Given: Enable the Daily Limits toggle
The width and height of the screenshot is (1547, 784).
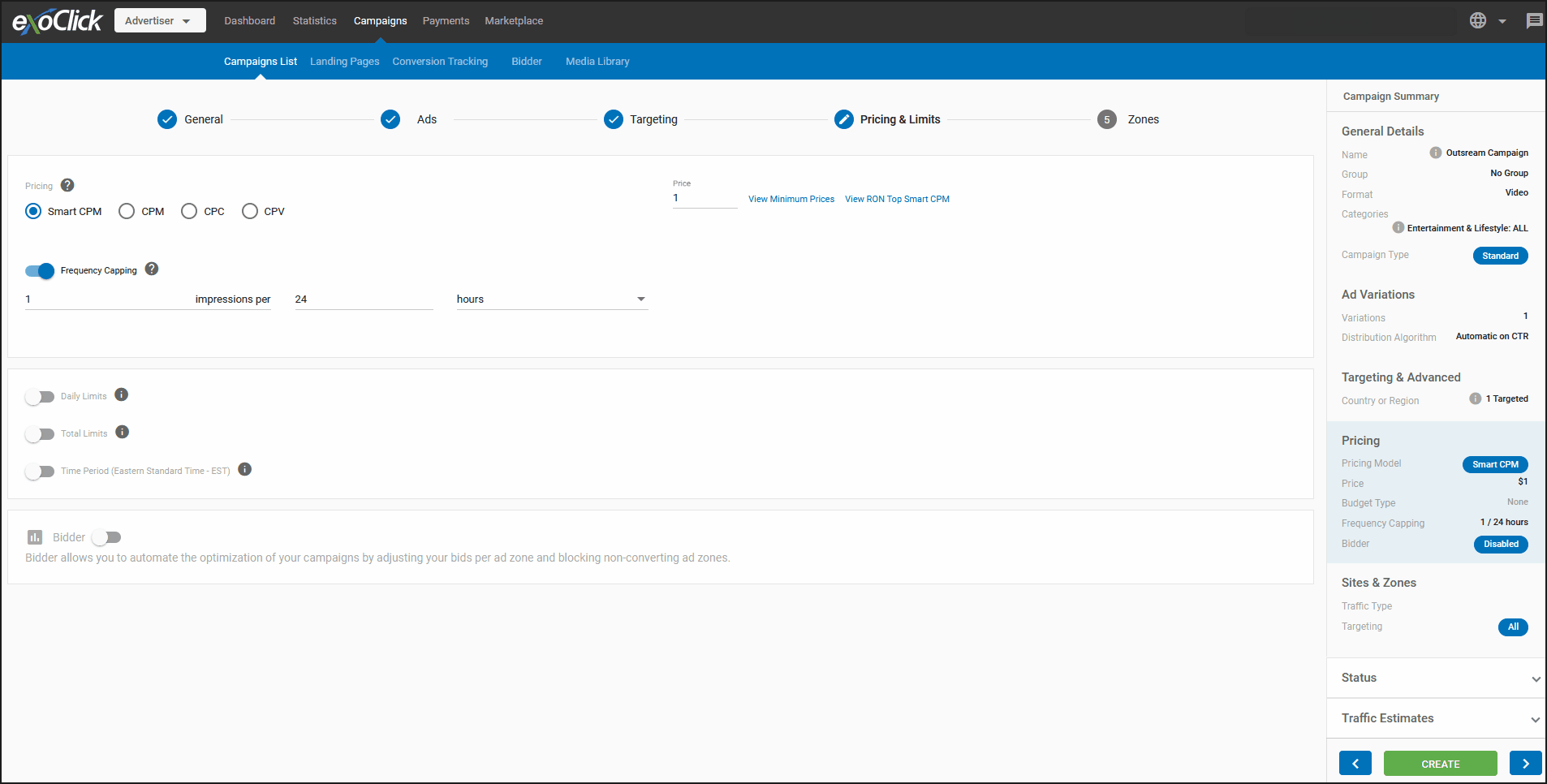Looking at the screenshot, I should [x=40, y=397].
